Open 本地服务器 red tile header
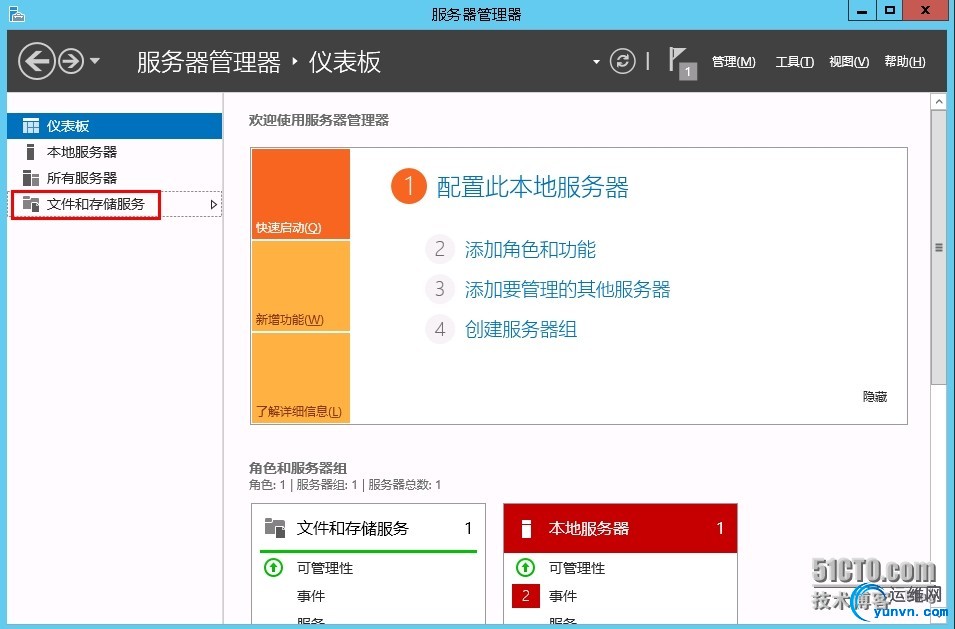 [x=620, y=528]
